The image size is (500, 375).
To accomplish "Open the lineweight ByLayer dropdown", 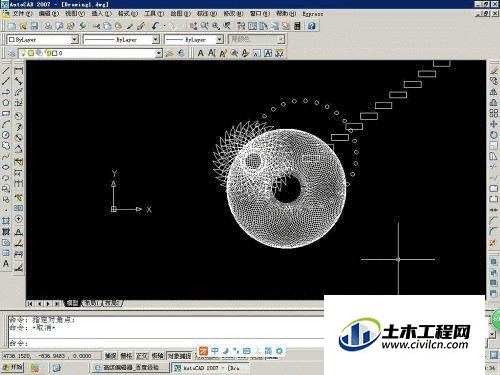I will coord(219,39).
